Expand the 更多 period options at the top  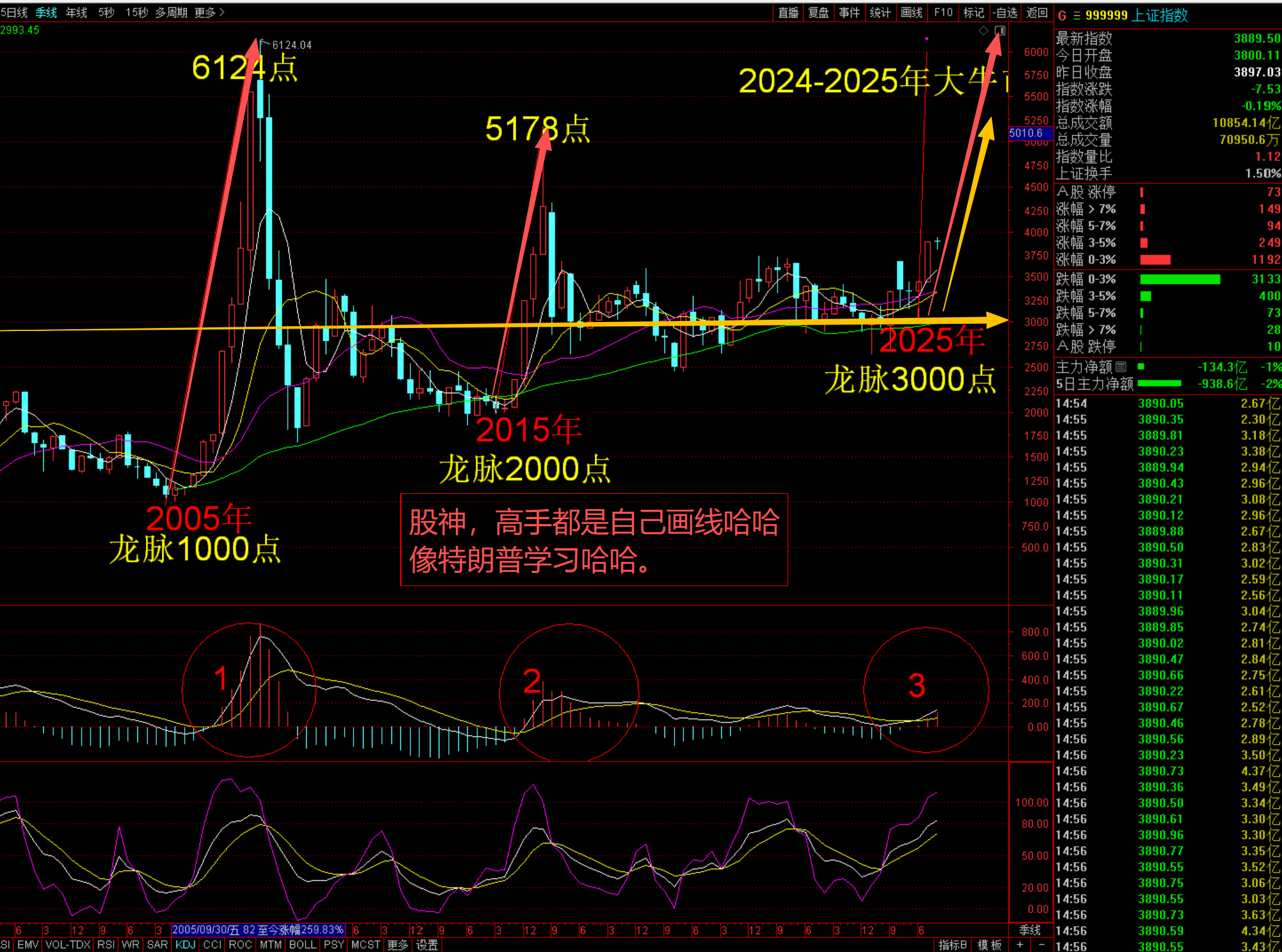[209, 12]
